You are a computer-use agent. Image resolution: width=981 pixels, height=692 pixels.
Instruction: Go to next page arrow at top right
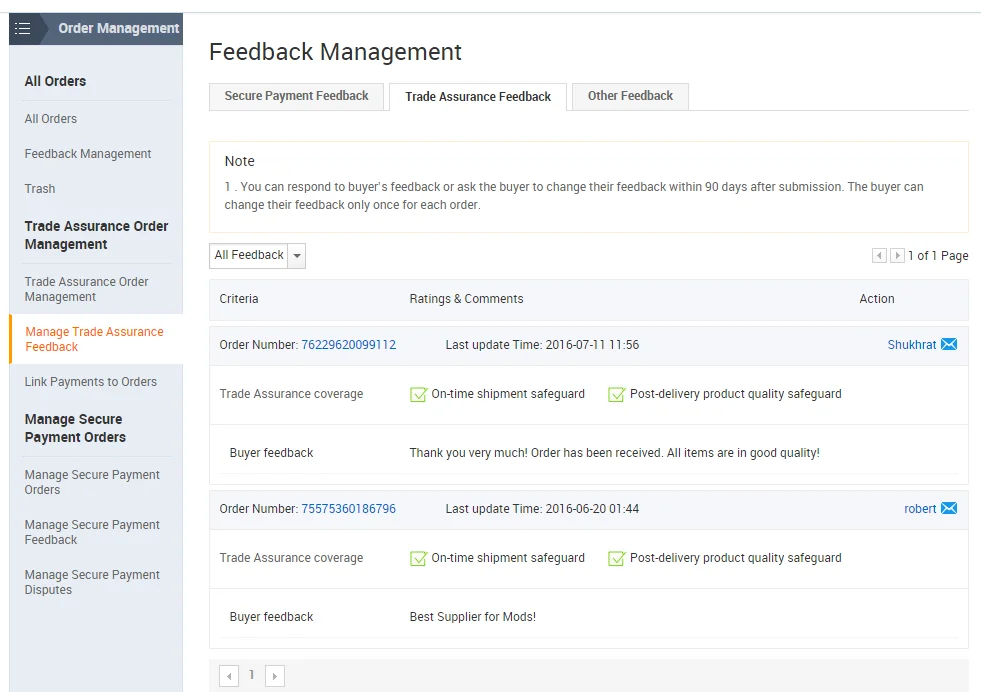[x=897, y=256]
